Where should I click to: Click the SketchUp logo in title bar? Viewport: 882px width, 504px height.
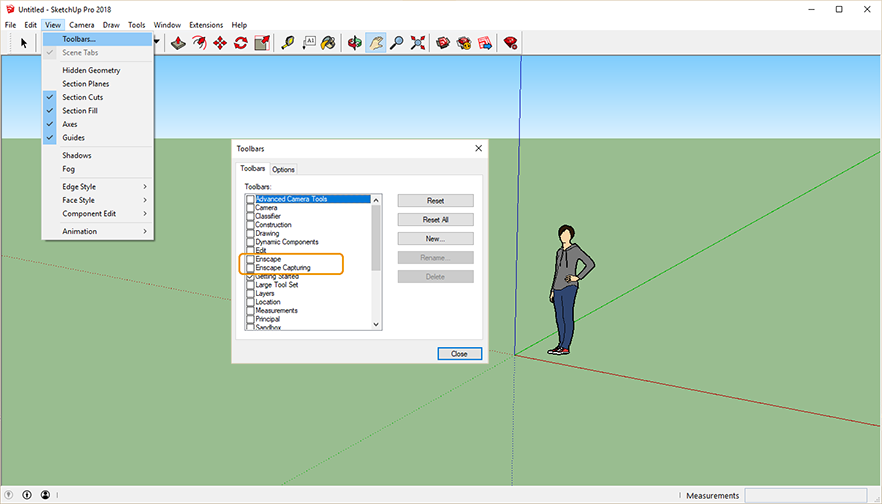(x=10, y=9)
